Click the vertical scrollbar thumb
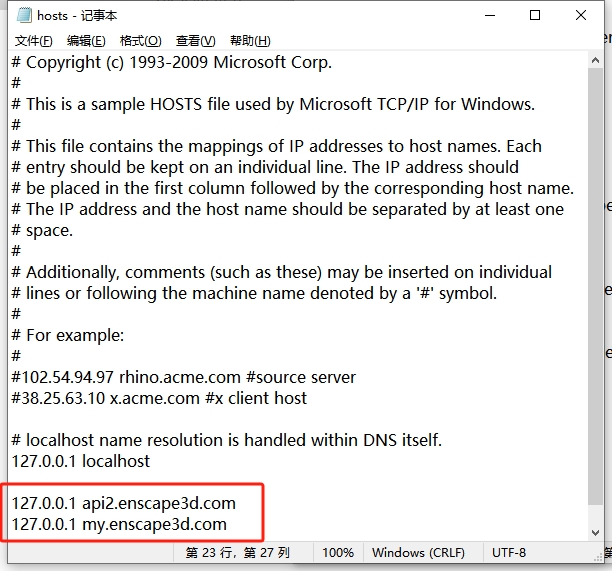Screen dimensions: 612x571 (595, 286)
